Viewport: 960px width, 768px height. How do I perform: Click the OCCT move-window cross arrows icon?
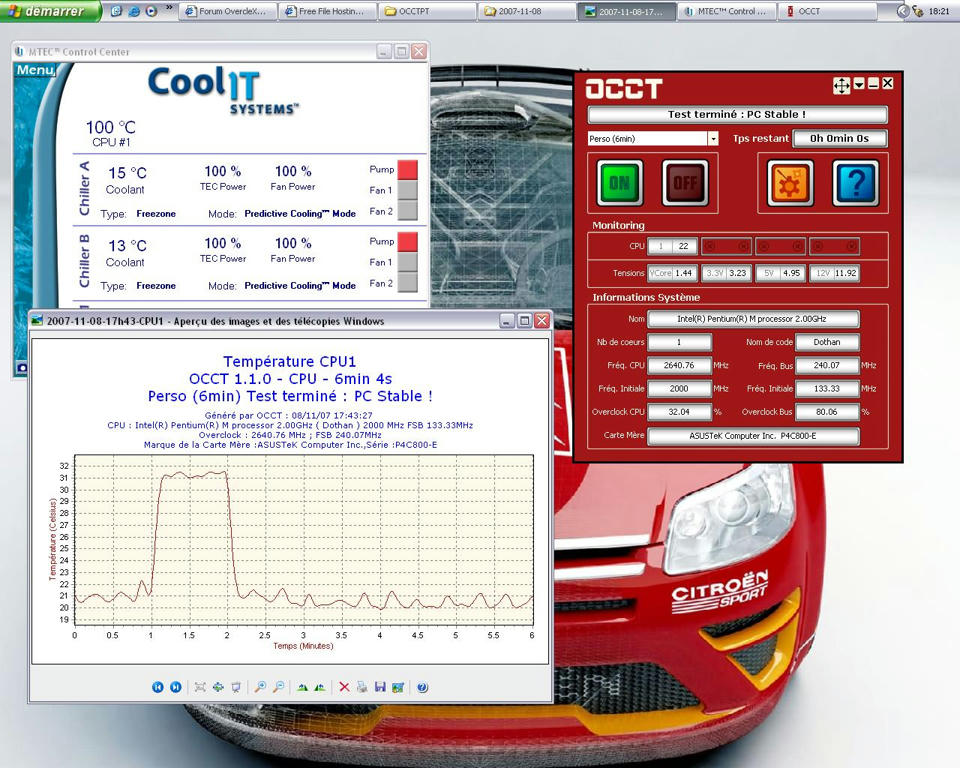pos(842,85)
